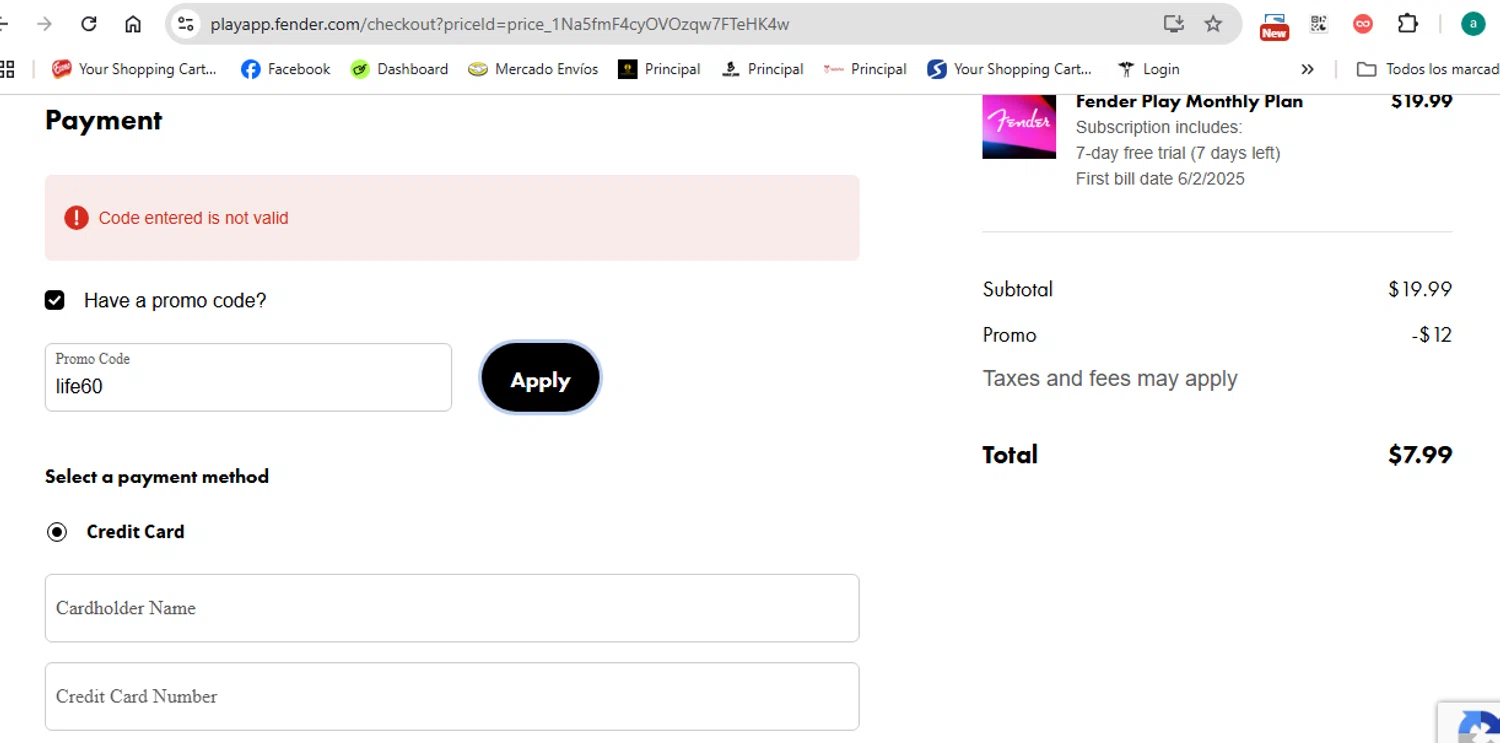Click the Code entered is not valid message
Image resolution: width=1500 pixels, height=743 pixels.
click(193, 218)
